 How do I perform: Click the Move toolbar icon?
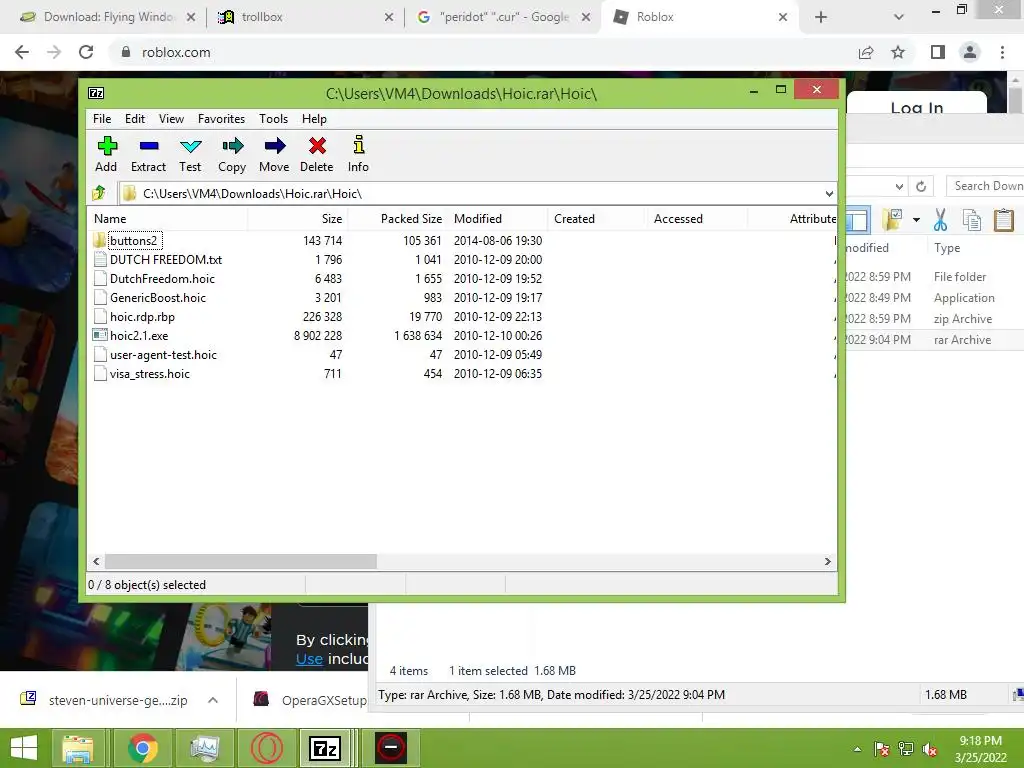point(274,154)
